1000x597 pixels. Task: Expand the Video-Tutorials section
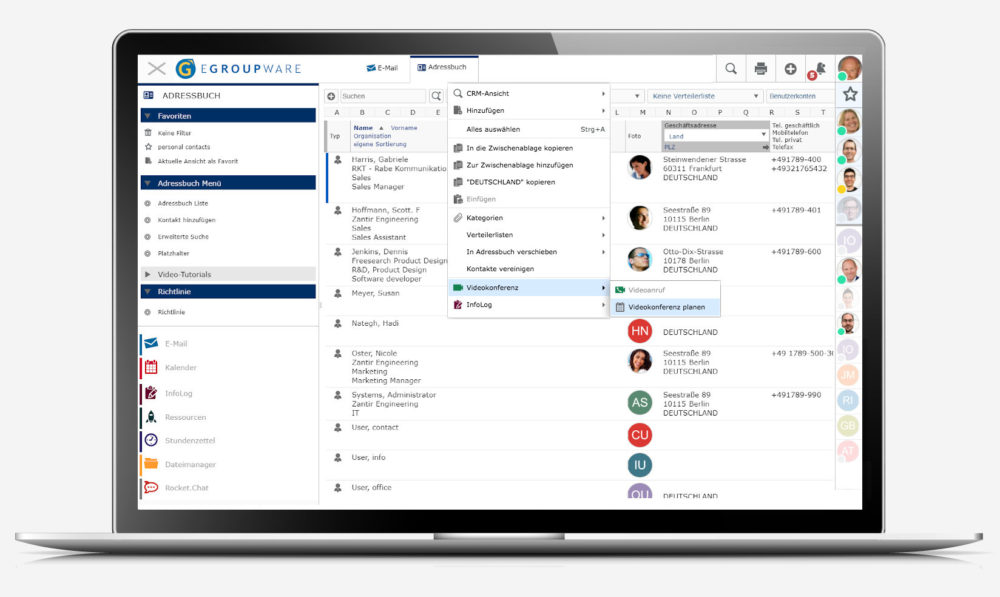point(148,274)
